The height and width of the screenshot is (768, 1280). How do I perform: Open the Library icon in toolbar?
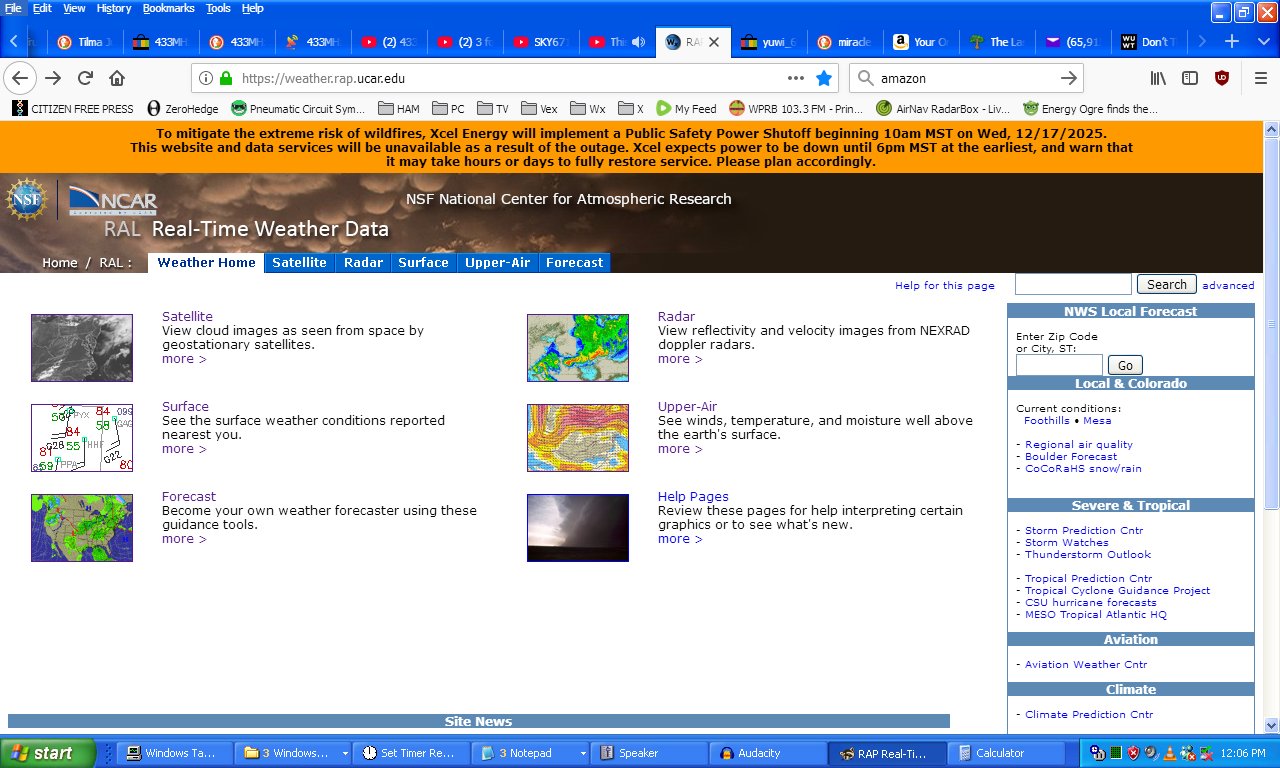(1158, 78)
